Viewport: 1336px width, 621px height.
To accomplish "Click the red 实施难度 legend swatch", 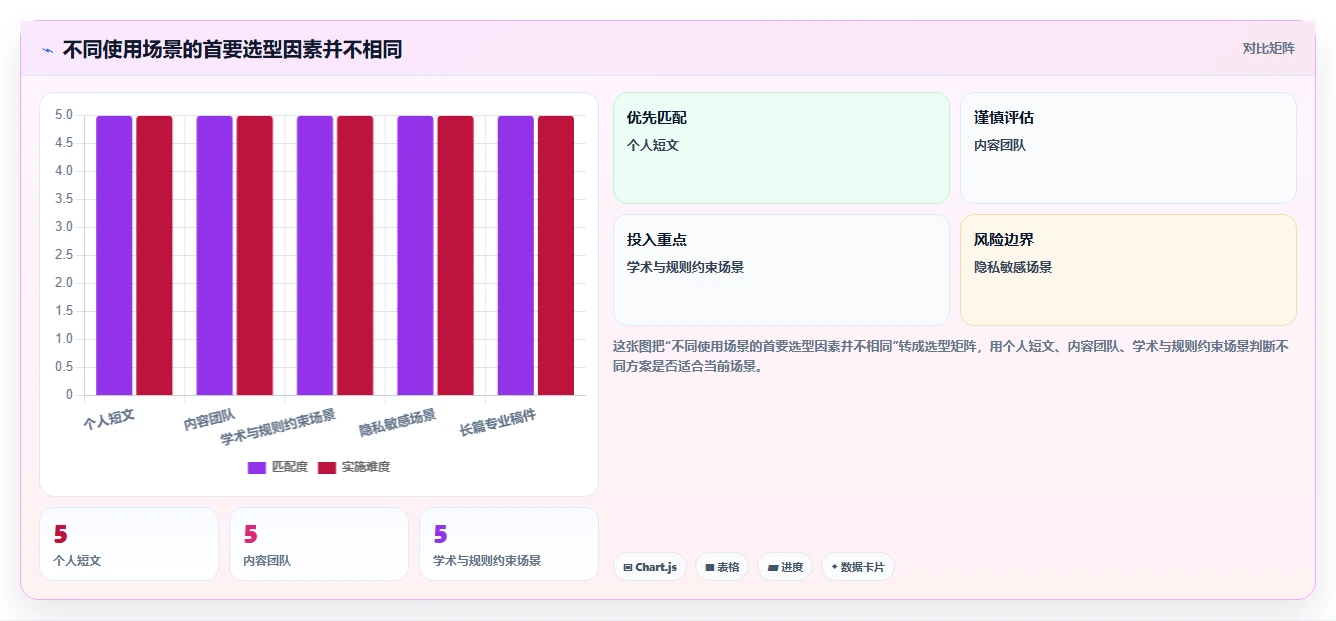I will (327, 467).
